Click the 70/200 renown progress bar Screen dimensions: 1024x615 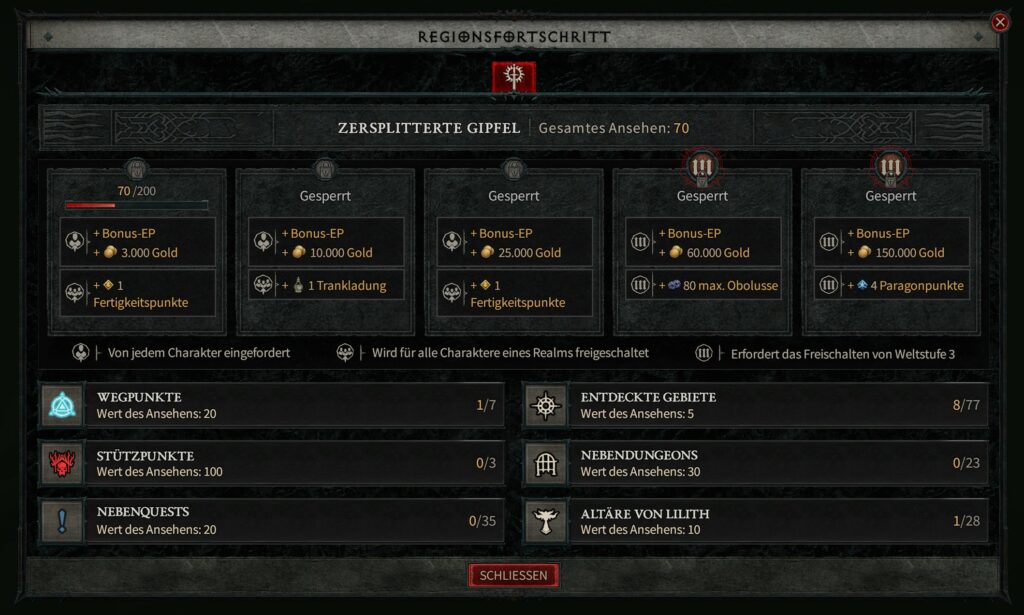coord(136,206)
